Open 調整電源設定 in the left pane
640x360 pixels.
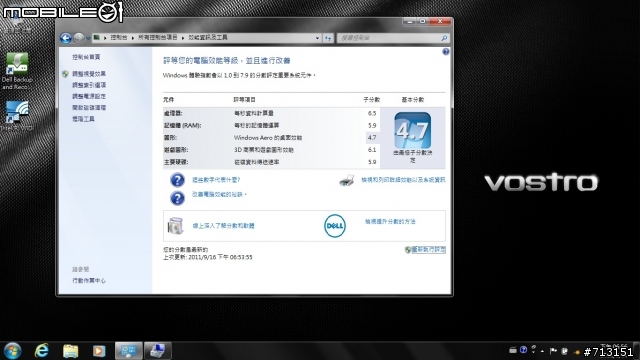pyautogui.click(x=89, y=96)
